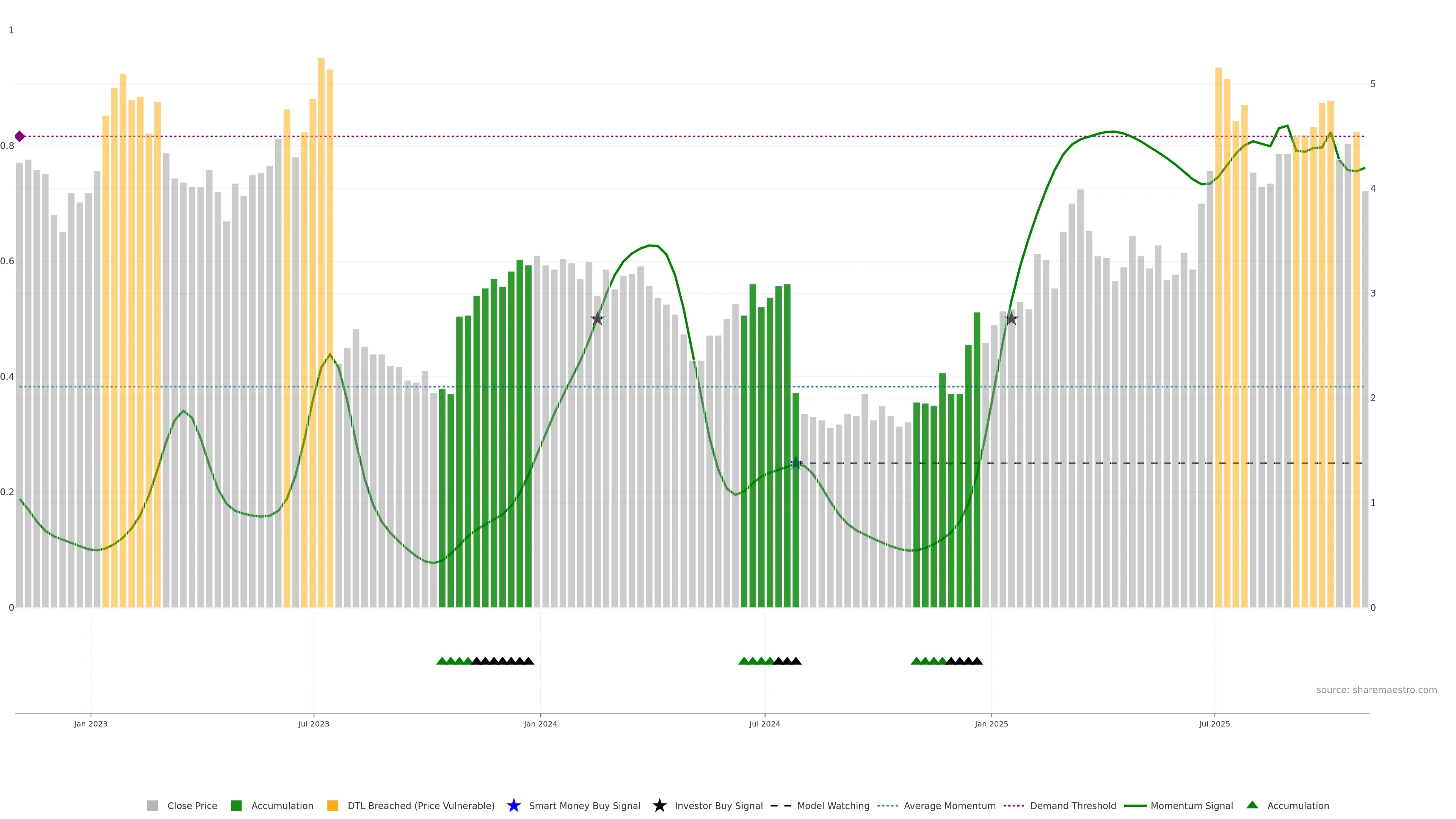
Task: Click the Model Watching dashed line legend icon
Action: [781, 805]
